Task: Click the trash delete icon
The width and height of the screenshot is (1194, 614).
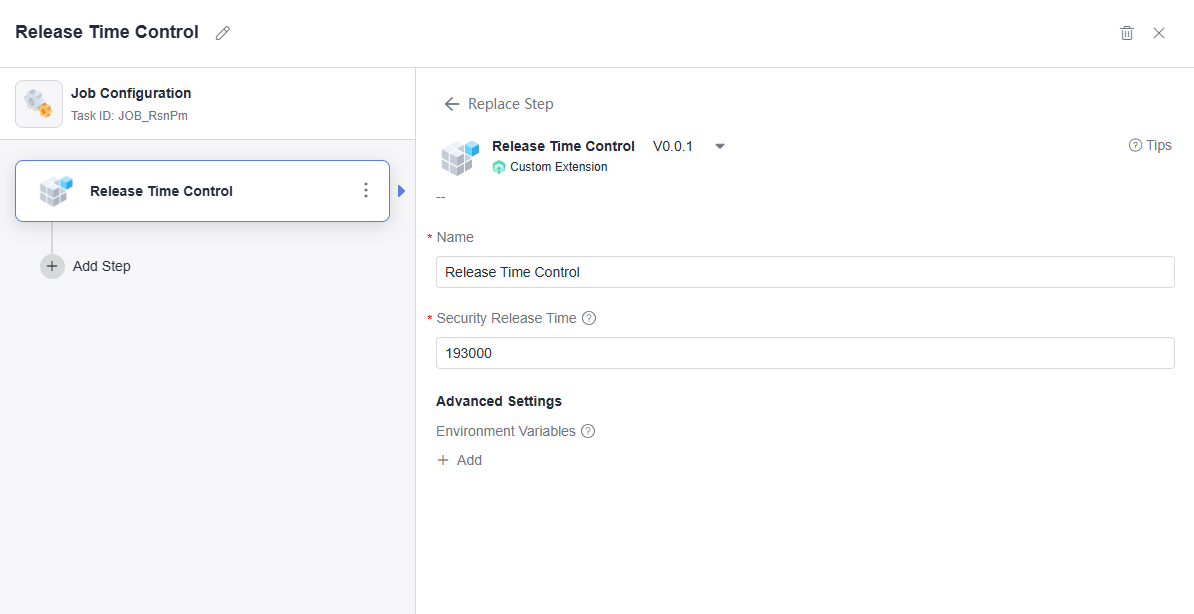Action: pos(1127,33)
